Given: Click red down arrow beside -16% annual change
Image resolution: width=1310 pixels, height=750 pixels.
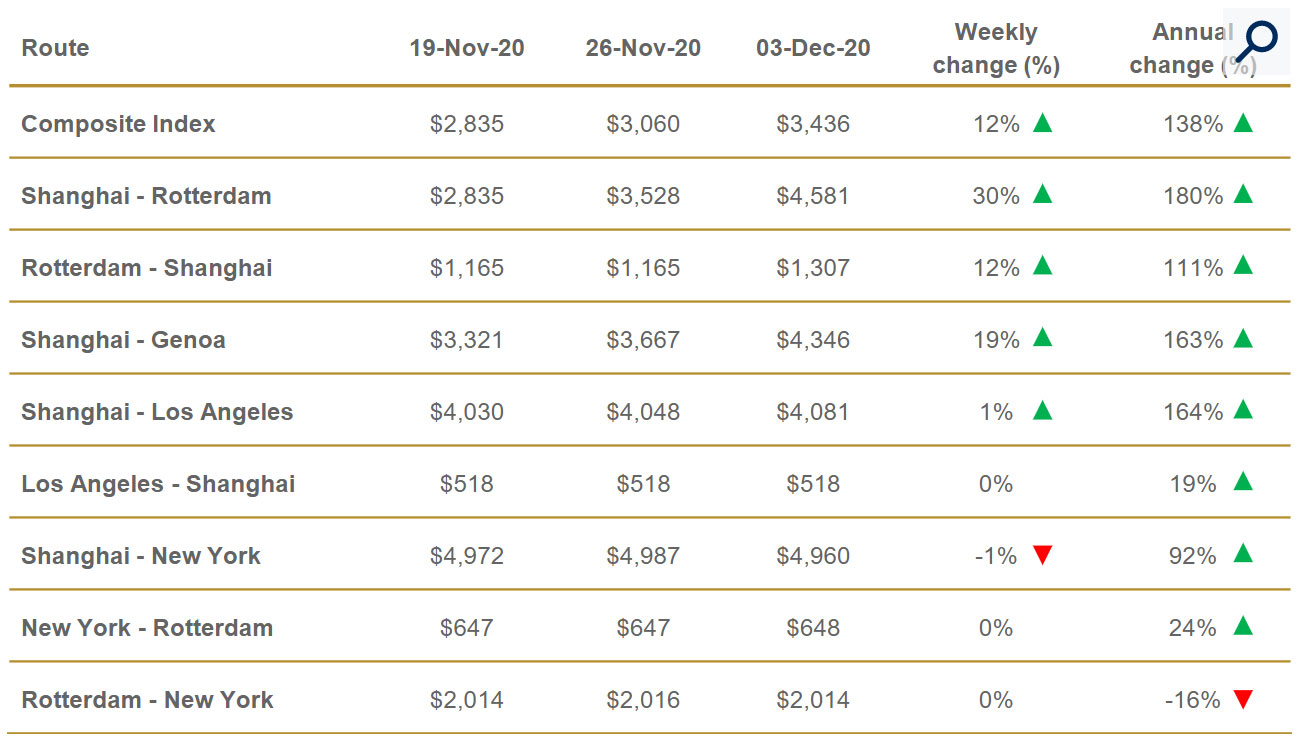Looking at the screenshot, I should click(x=1242, y=700).
